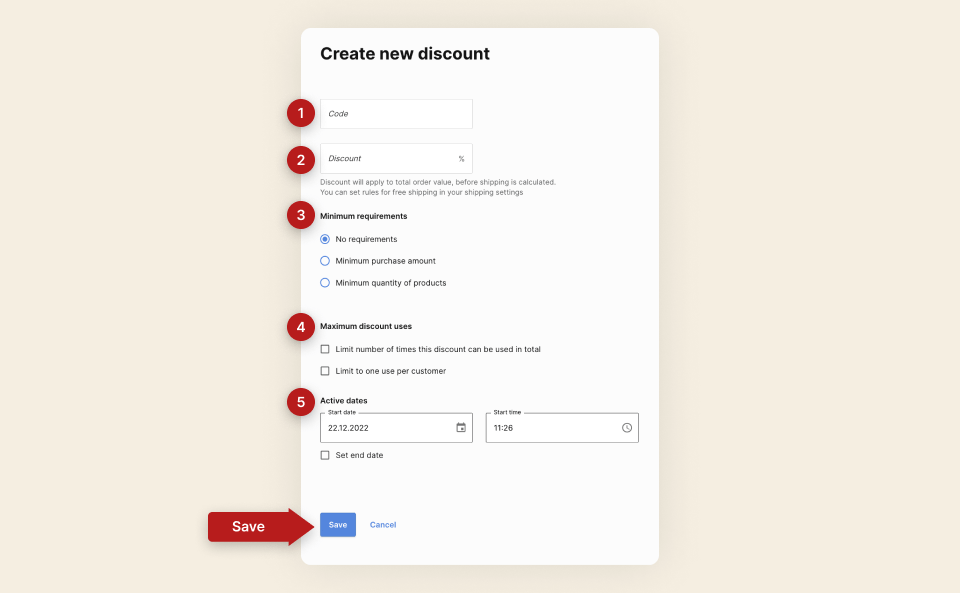Screen dimensions: 960x593
Task: Click the step 1 numbered badge
Action: click(x=301, y=113)
